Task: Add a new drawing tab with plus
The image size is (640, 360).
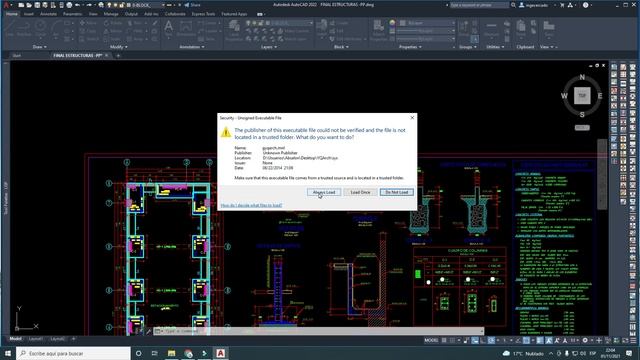Action: coord(118,56)
